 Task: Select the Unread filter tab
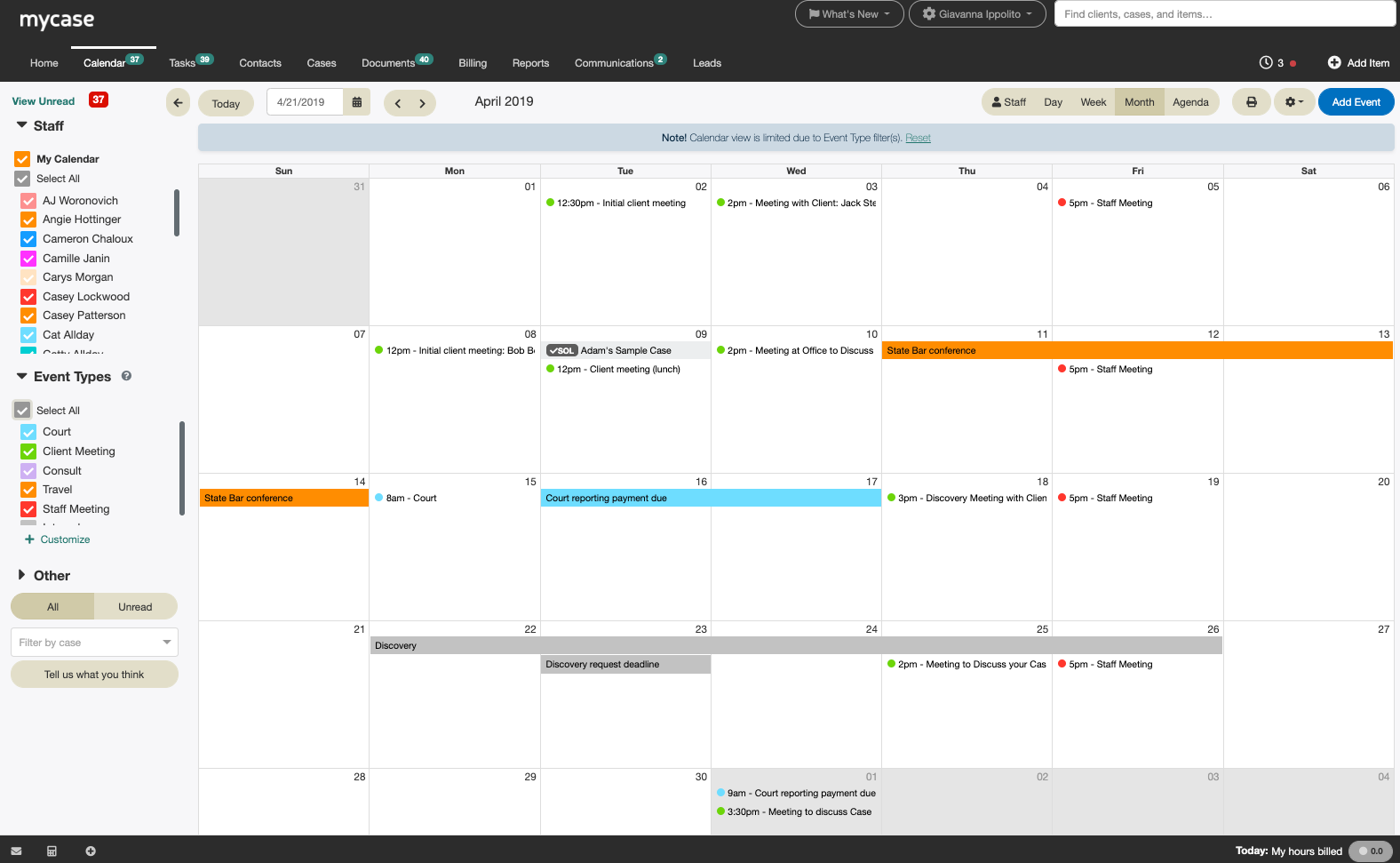pyautogui.click(x=135, y=607)
